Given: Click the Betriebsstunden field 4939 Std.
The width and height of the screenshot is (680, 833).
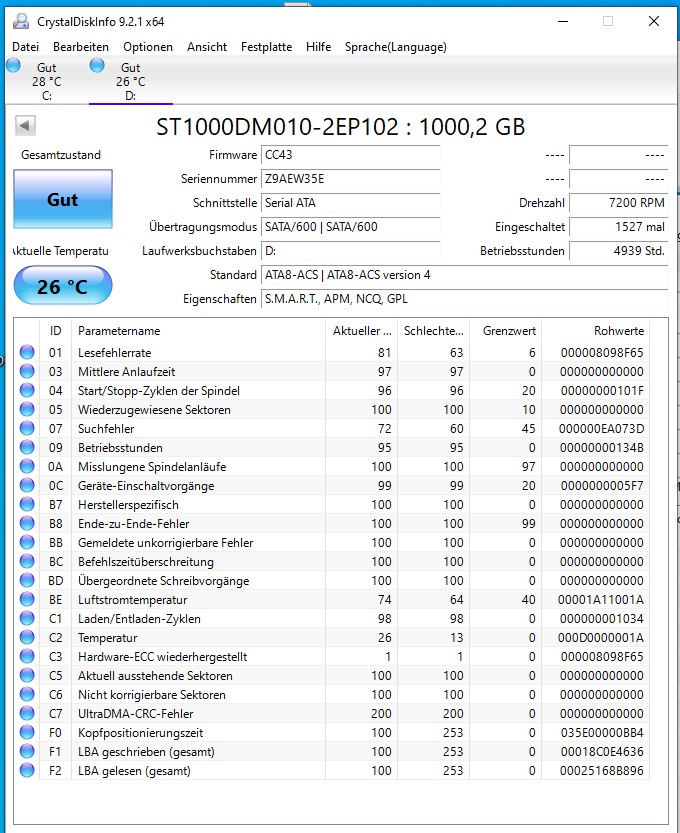Looking at the screenshot, I should 618,251.
